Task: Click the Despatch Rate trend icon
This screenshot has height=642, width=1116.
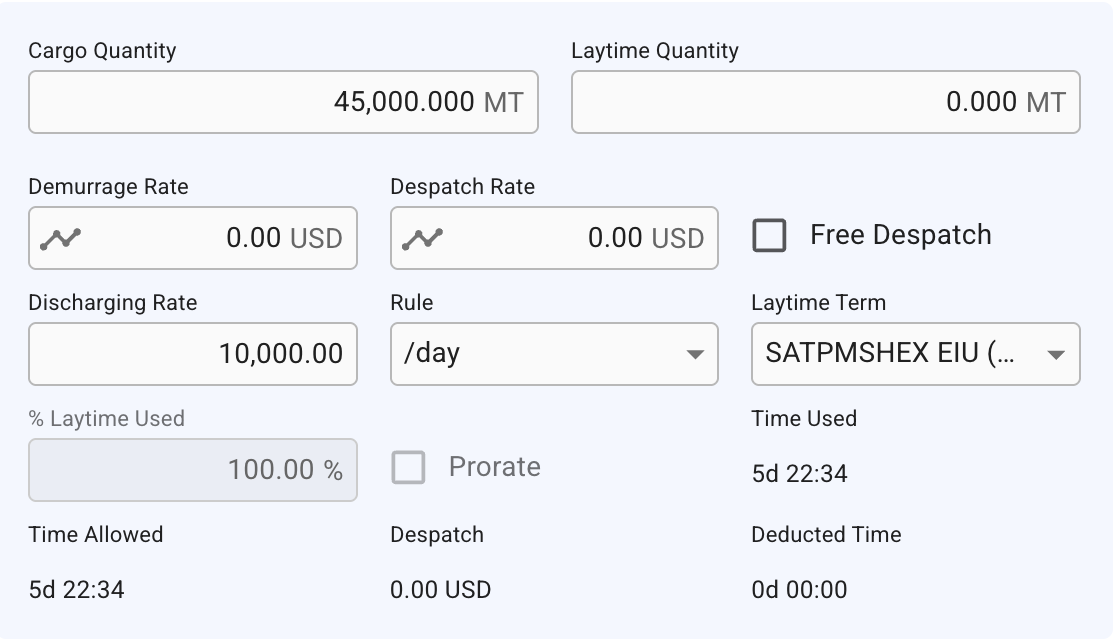Action: 422,238
